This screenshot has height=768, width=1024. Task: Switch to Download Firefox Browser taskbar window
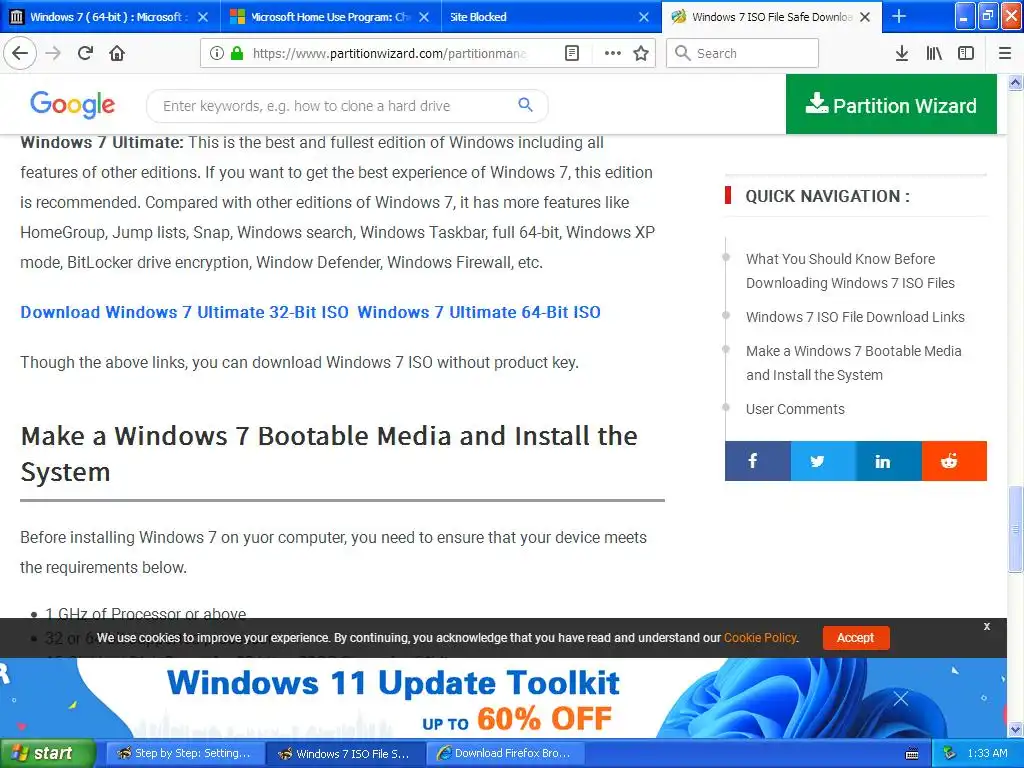pyautogui.click(x=507, y=754)
